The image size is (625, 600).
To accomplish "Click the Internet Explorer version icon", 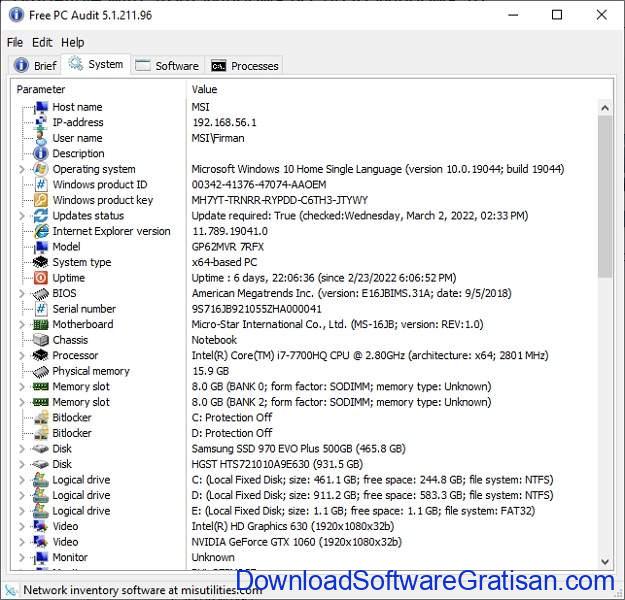I will point(41,232).
